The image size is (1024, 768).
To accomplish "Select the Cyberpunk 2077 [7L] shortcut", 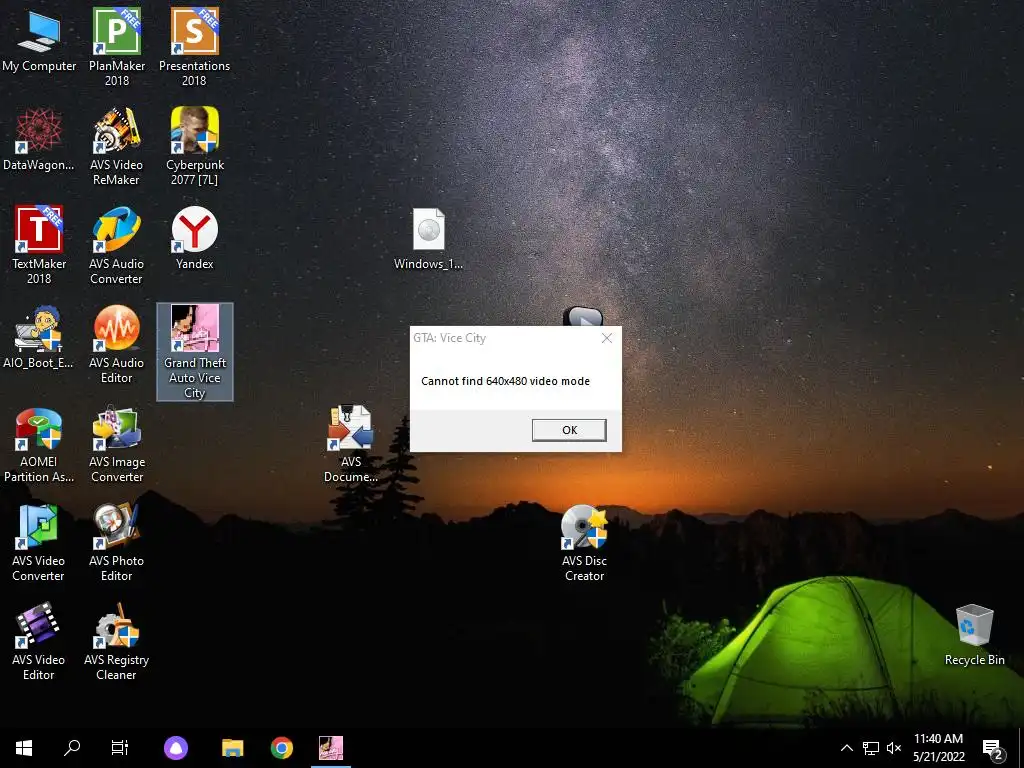I will [194, 146].
